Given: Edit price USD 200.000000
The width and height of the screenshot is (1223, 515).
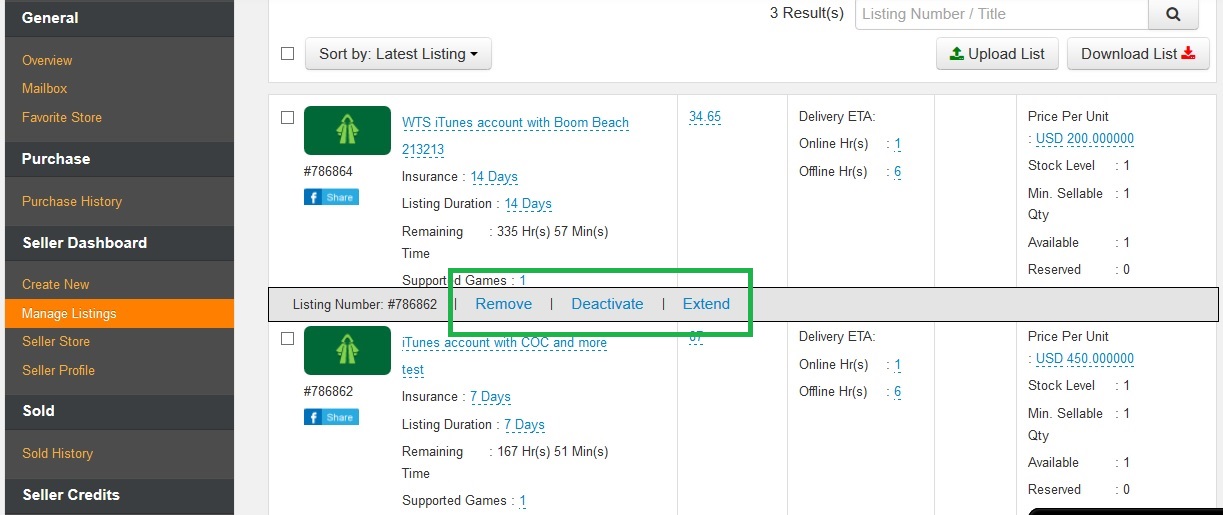Looking at the screenshot, I should click(1085, 139).
